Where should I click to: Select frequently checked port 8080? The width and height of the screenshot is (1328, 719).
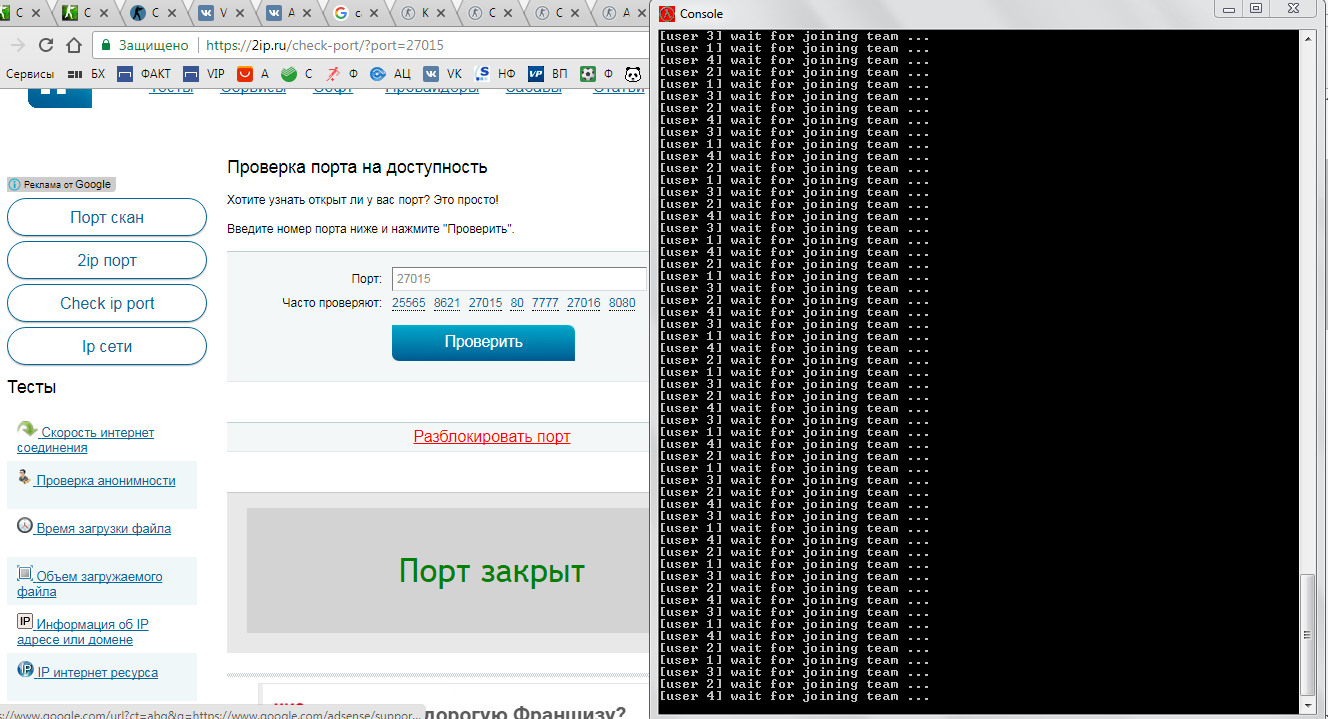pyautogui.click(x=622, y=303)
